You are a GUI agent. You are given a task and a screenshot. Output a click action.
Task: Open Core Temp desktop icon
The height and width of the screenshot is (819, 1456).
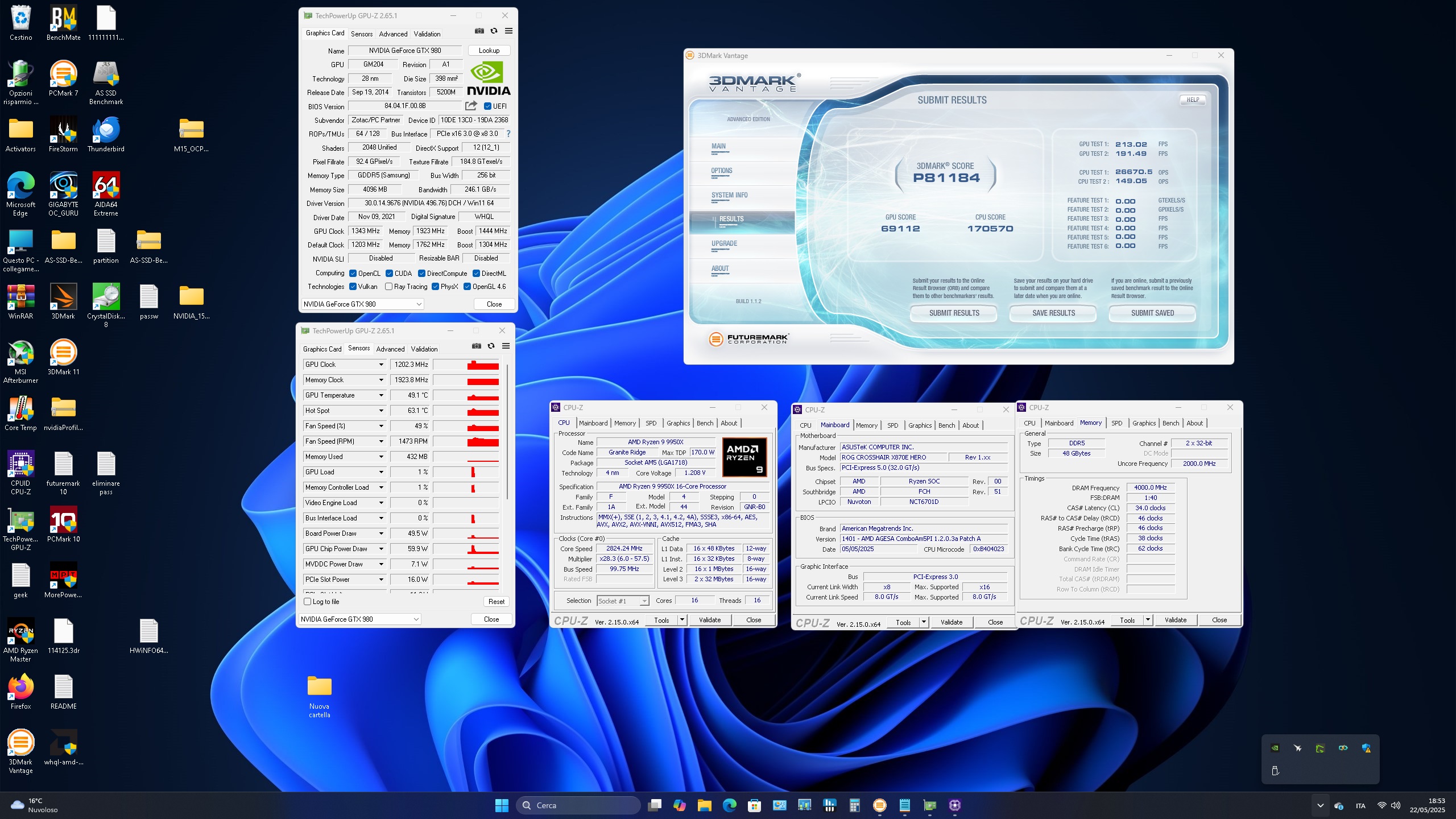[21, 413]
